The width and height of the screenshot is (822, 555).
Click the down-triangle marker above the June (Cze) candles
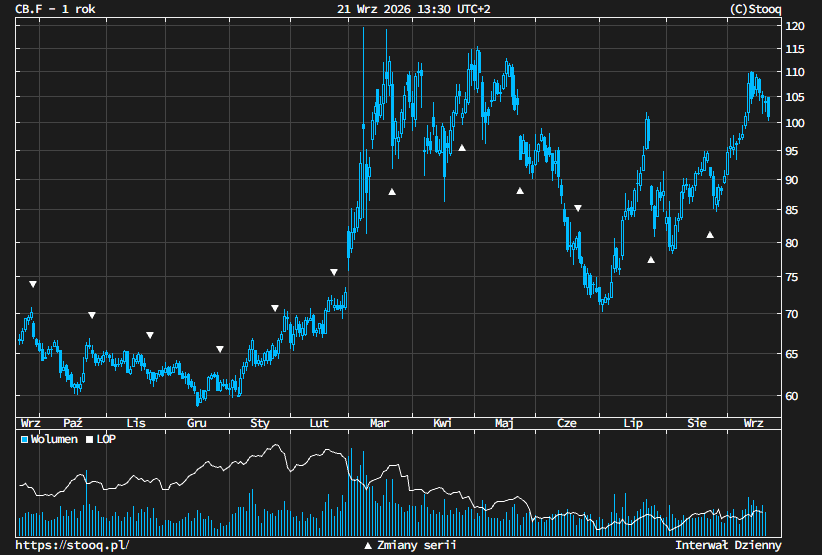pyautogui.click(x=578, y=208)
